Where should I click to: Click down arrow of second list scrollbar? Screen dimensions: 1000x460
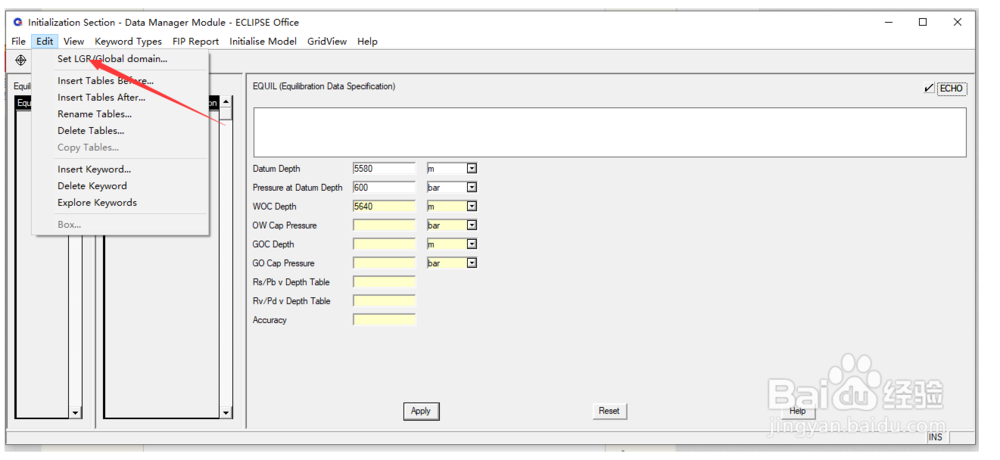pos(226,413)
